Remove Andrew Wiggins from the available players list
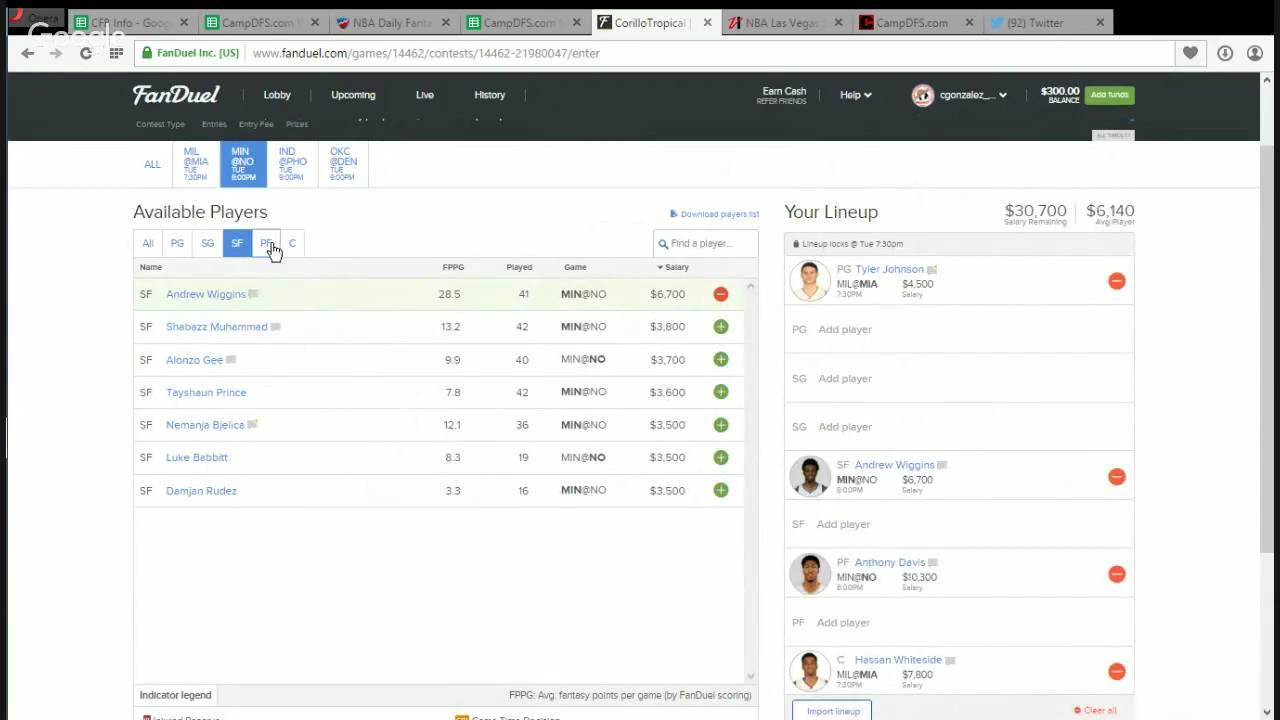Viewport: 1280px width, 720px height. pos(720,294)
